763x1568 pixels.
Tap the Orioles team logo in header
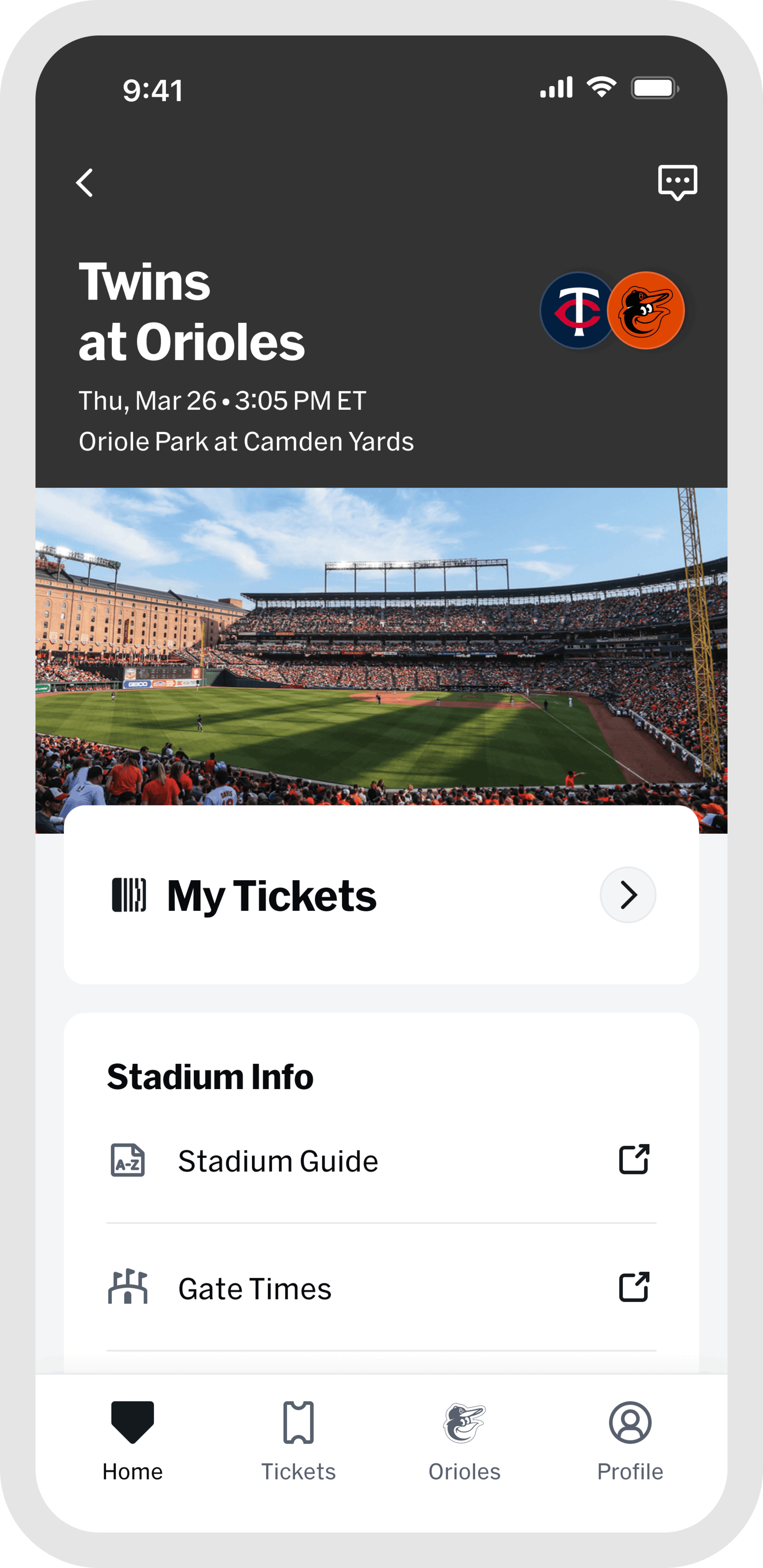[x=647, y=311]
